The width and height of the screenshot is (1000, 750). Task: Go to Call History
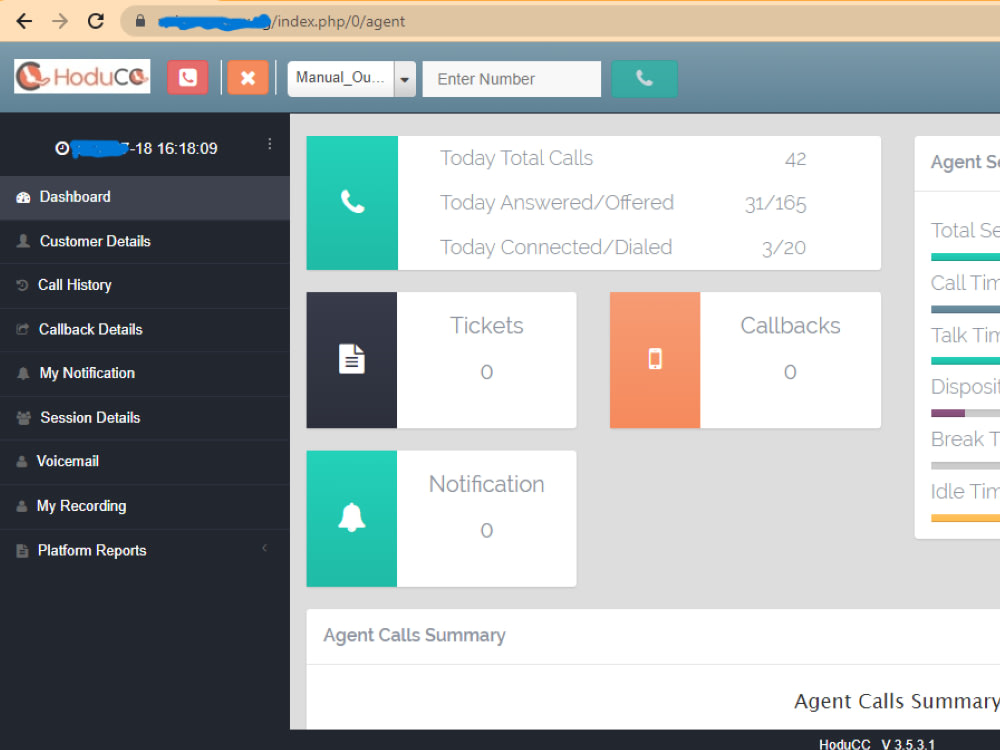pos(145,286)
